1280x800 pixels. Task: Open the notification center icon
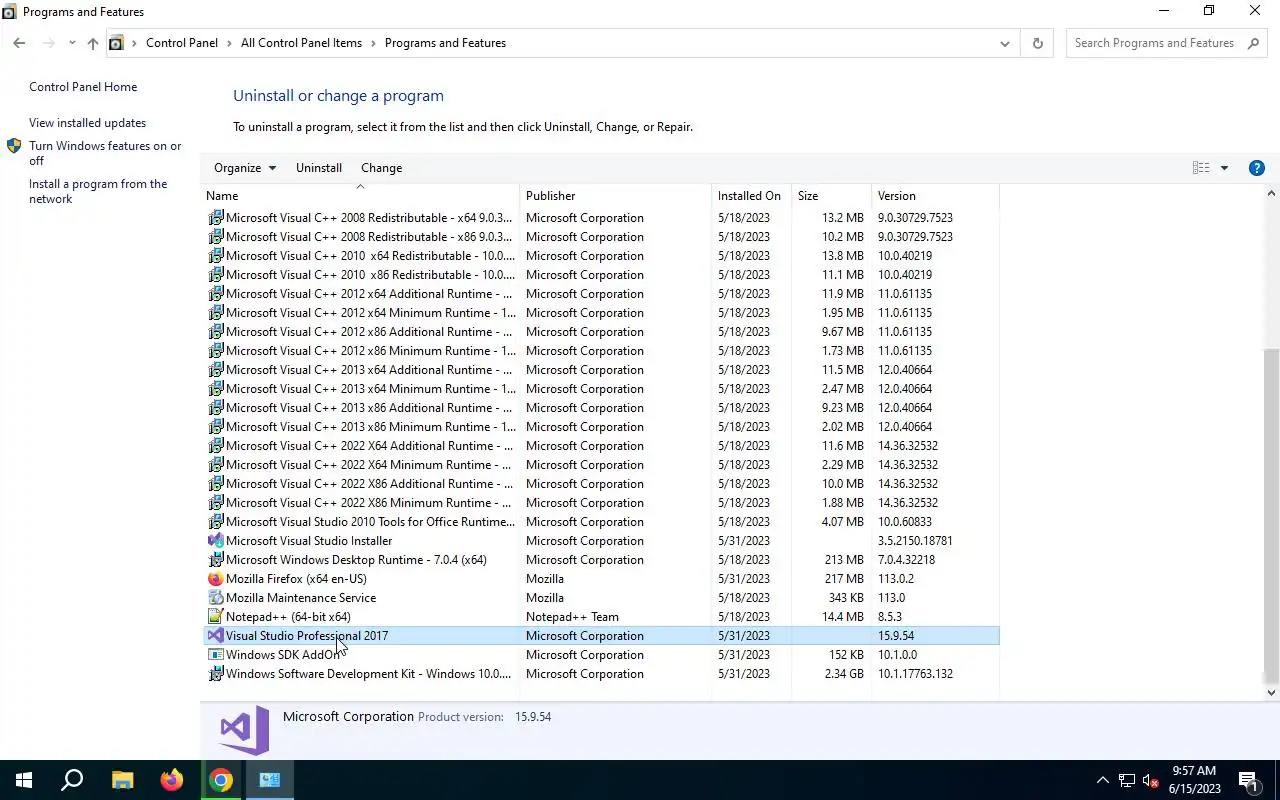1248,780
